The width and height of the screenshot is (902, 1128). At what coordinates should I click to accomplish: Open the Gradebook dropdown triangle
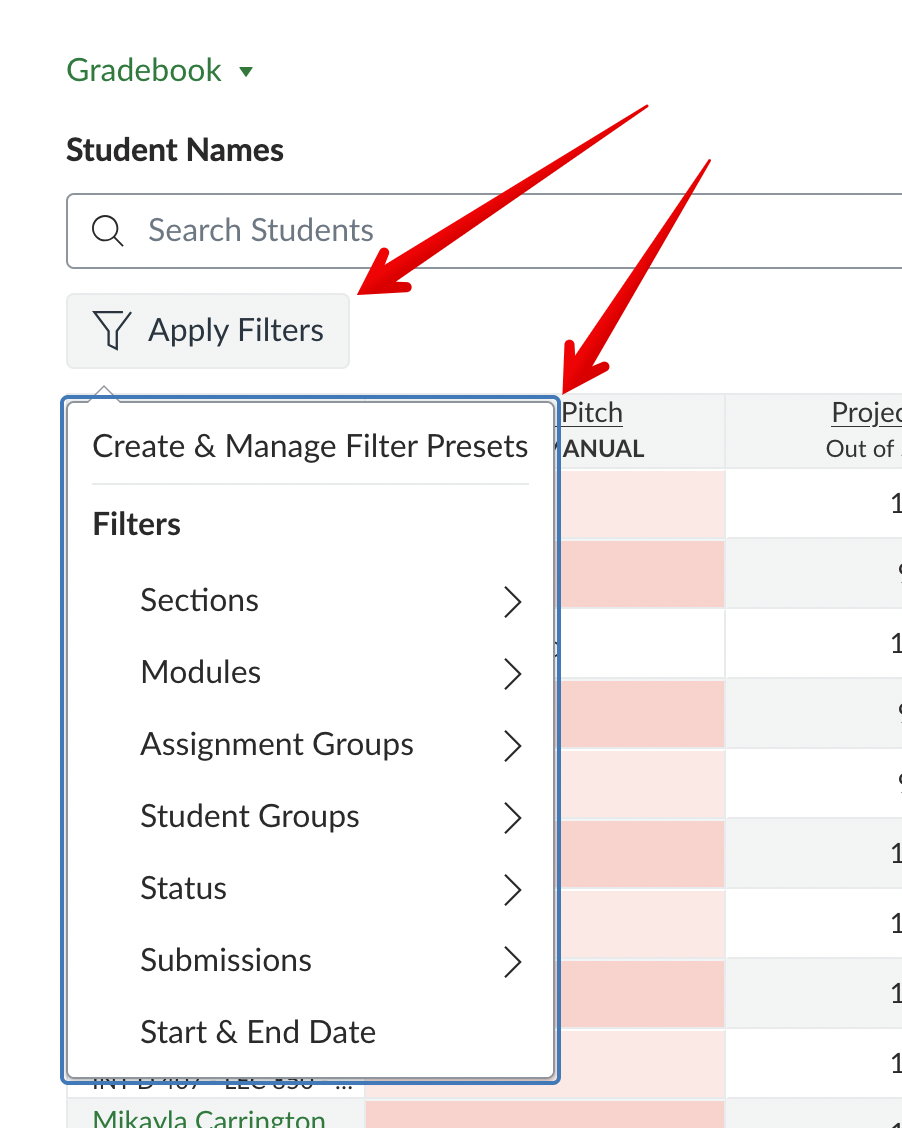[246, 72]
